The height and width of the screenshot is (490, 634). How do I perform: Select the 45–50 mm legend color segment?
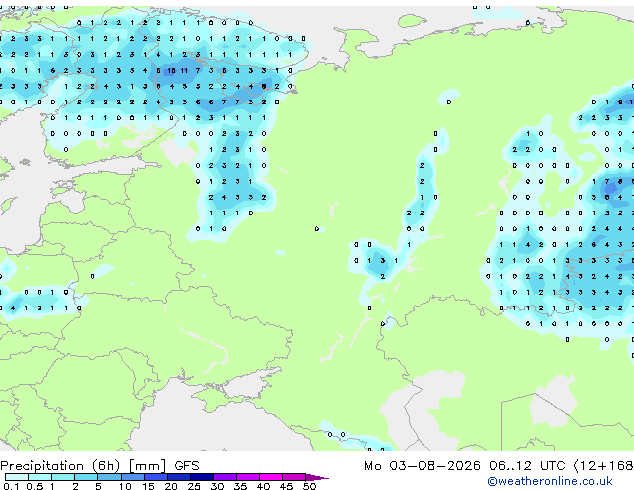tap(294, 477)
